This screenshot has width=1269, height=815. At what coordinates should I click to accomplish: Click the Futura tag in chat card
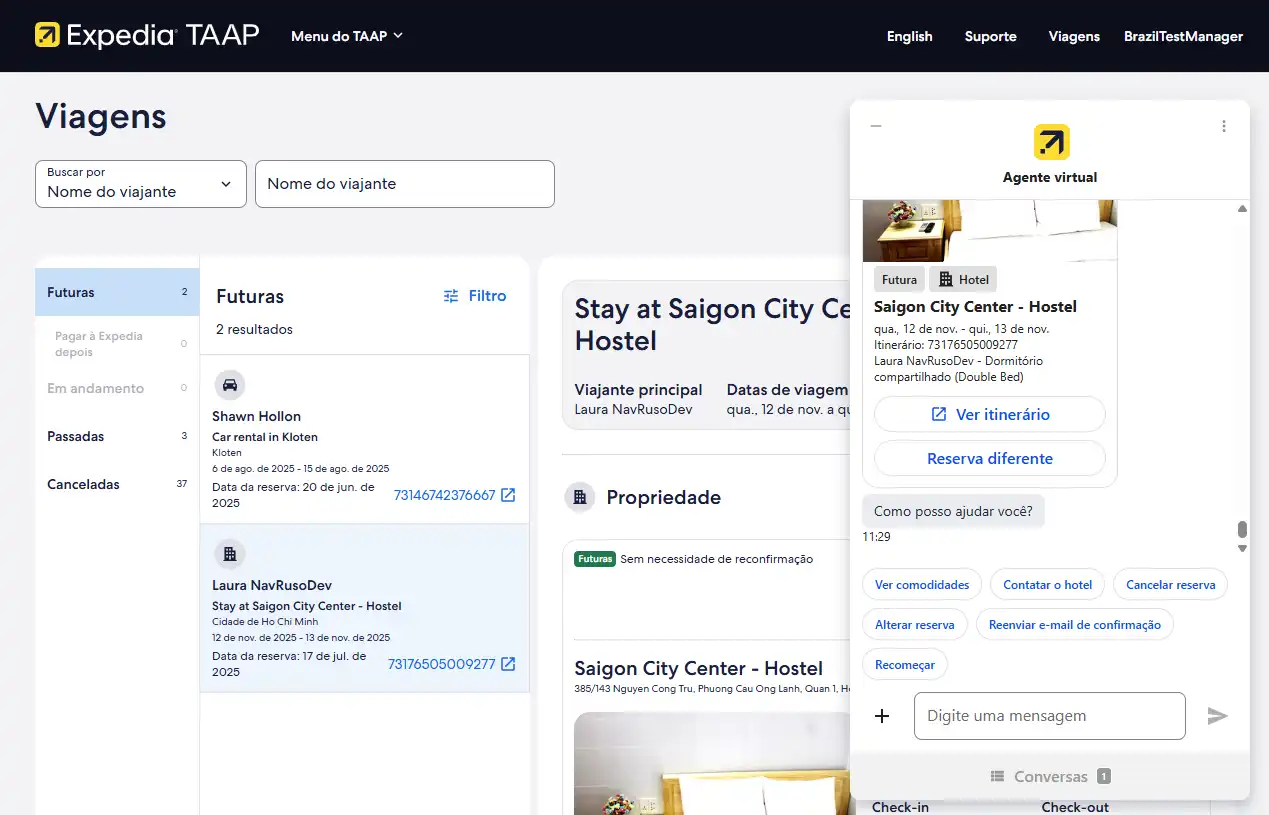point(899,280)
